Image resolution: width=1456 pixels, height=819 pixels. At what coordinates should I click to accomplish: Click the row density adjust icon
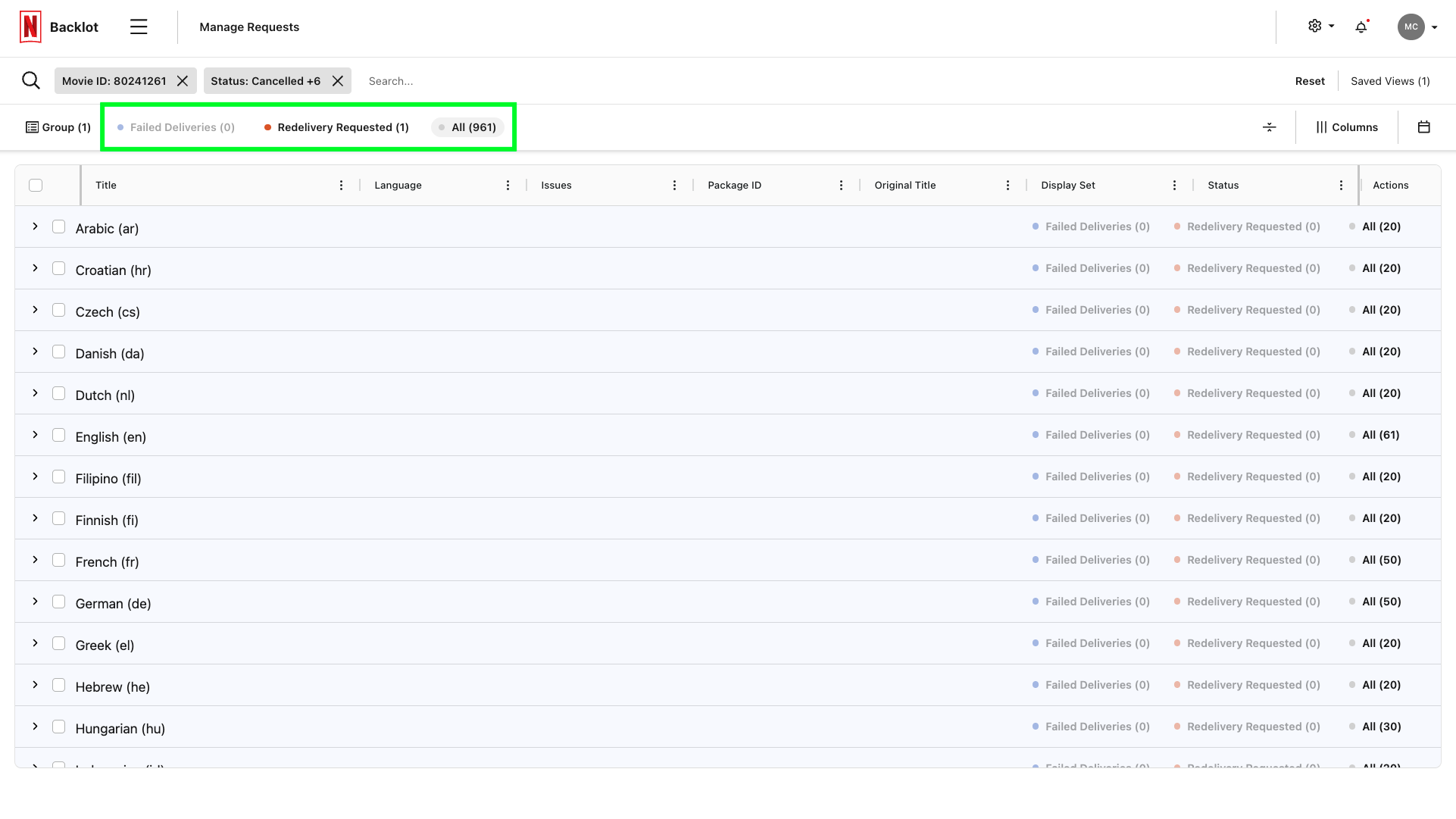[1270, 127]
